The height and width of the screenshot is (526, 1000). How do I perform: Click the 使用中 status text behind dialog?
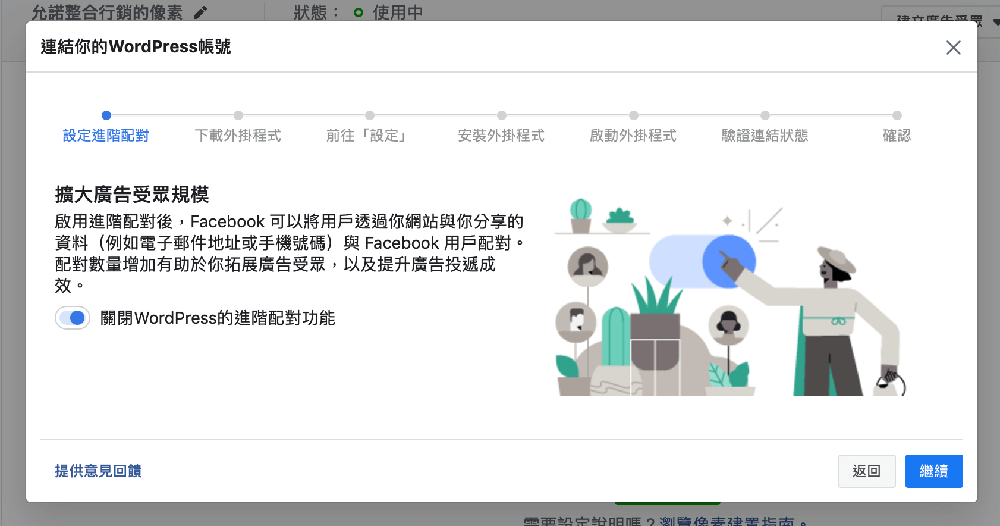tap(398, 12)
